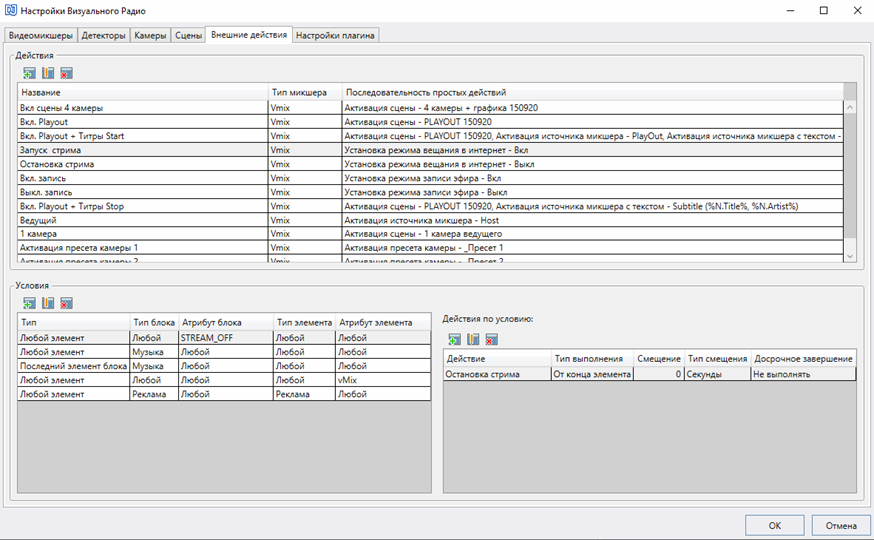Viewport: 874px width, 540px height.
Task: Select condition with STREAM_OFF attribute
Action: pyautogui.click(x=224, y=338)
